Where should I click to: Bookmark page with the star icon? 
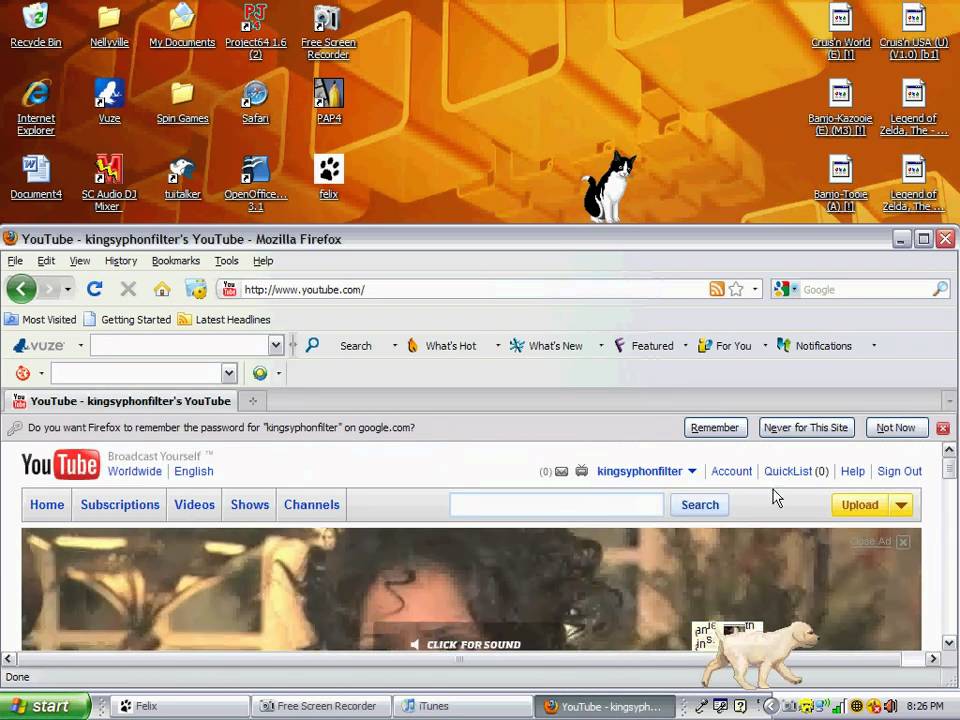point(737,289)
